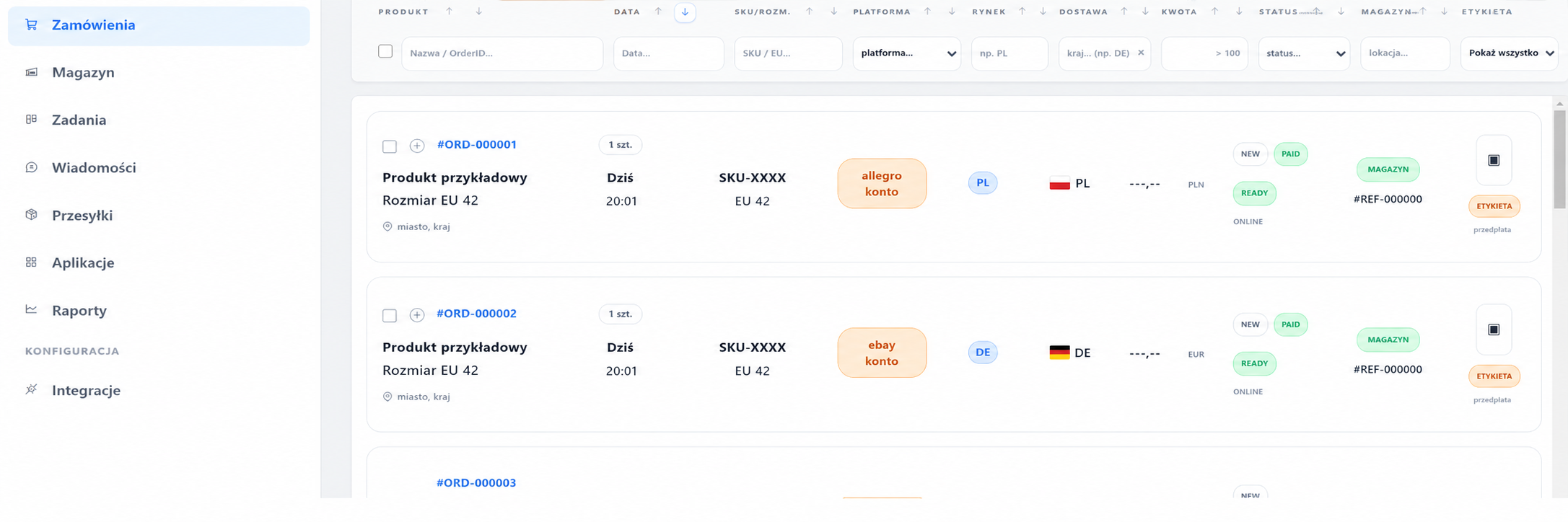1568x522 pixels.
Task: Click READY badge on order #ORD-000002
Action: tap(1255, 363)
